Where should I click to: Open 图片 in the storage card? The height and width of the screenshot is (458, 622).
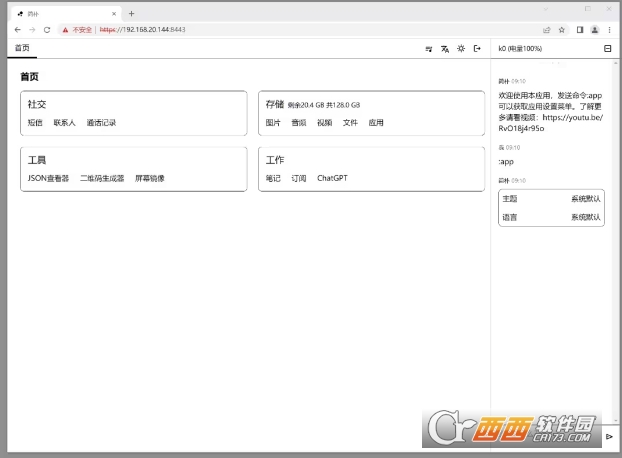coord(273,123)
